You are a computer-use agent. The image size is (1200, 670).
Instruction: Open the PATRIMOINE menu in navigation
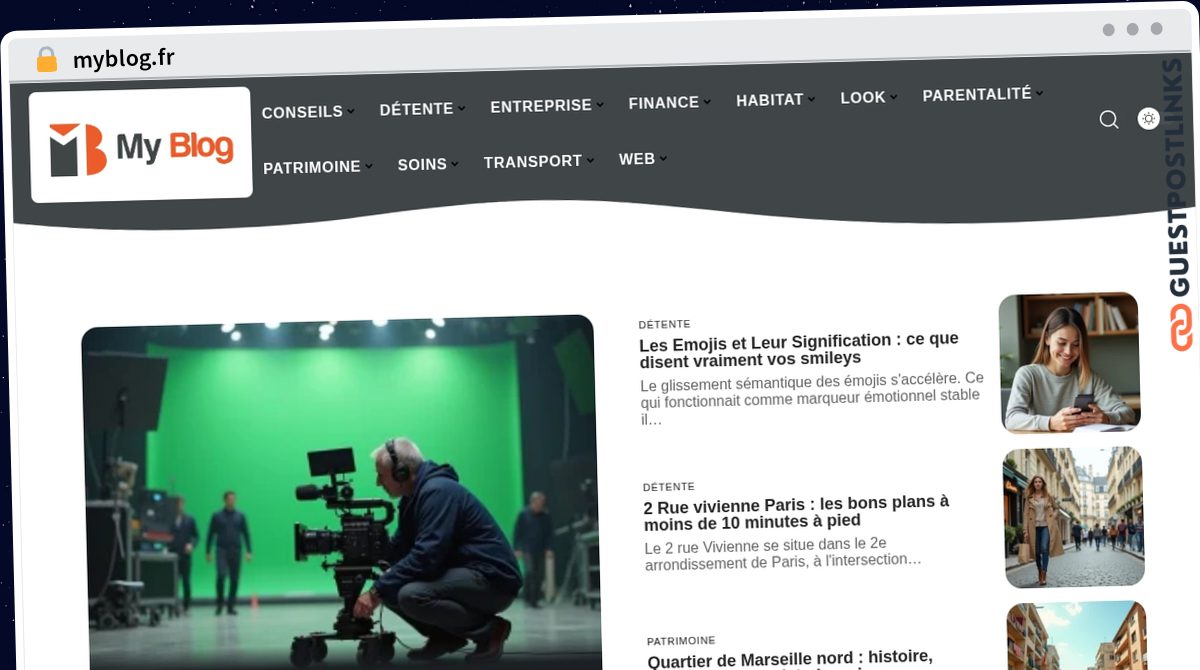pyautogui.click(x=312, y=168)
